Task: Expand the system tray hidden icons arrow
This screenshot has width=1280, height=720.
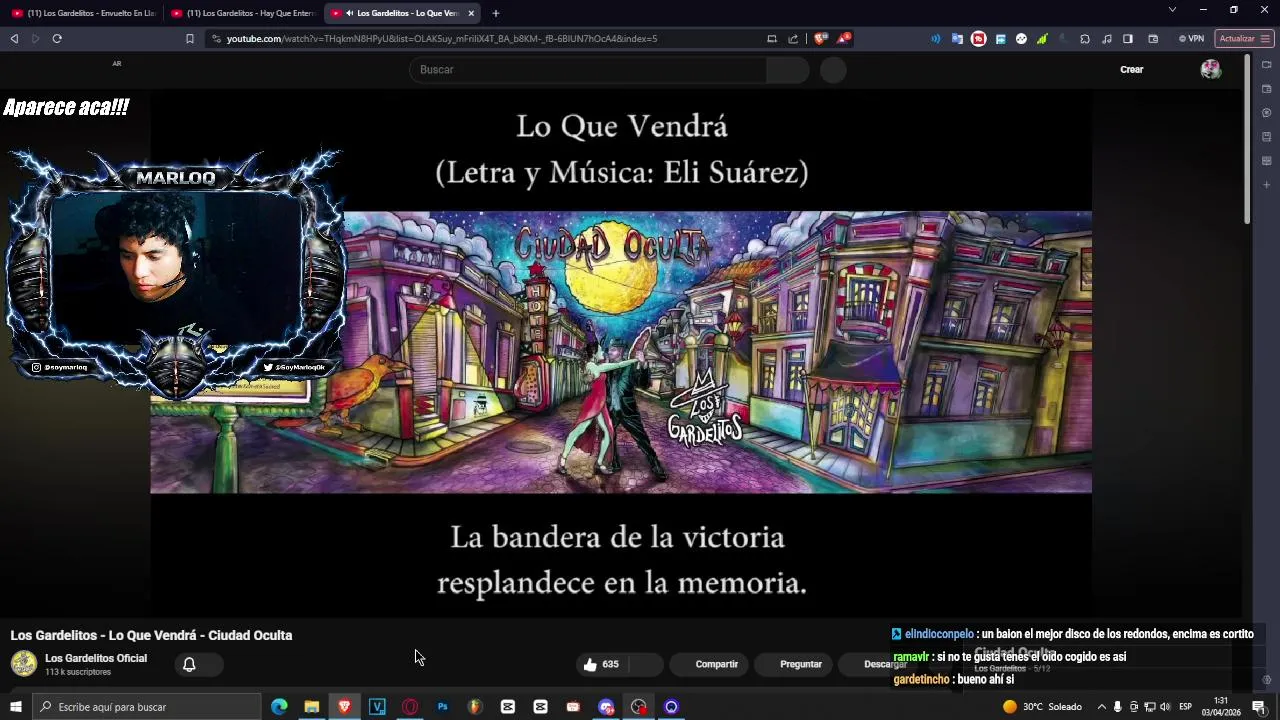Action: coord(1102,707)
